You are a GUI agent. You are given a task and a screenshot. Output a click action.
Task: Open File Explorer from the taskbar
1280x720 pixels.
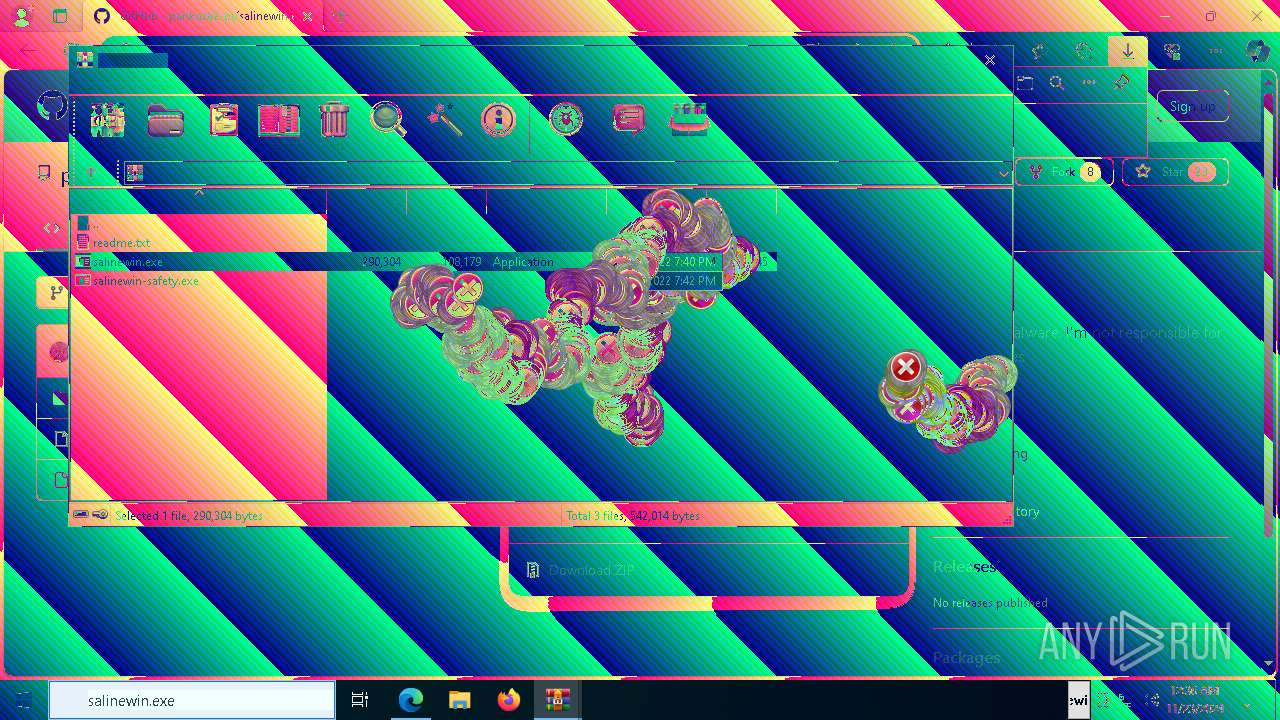(x=459, y=701)
